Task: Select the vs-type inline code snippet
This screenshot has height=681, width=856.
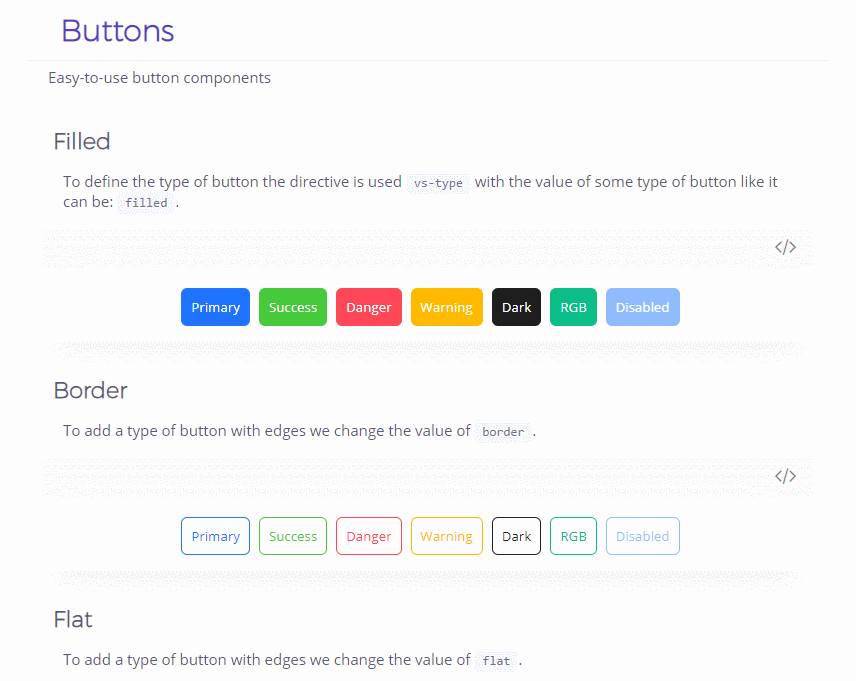Action: 438,183
